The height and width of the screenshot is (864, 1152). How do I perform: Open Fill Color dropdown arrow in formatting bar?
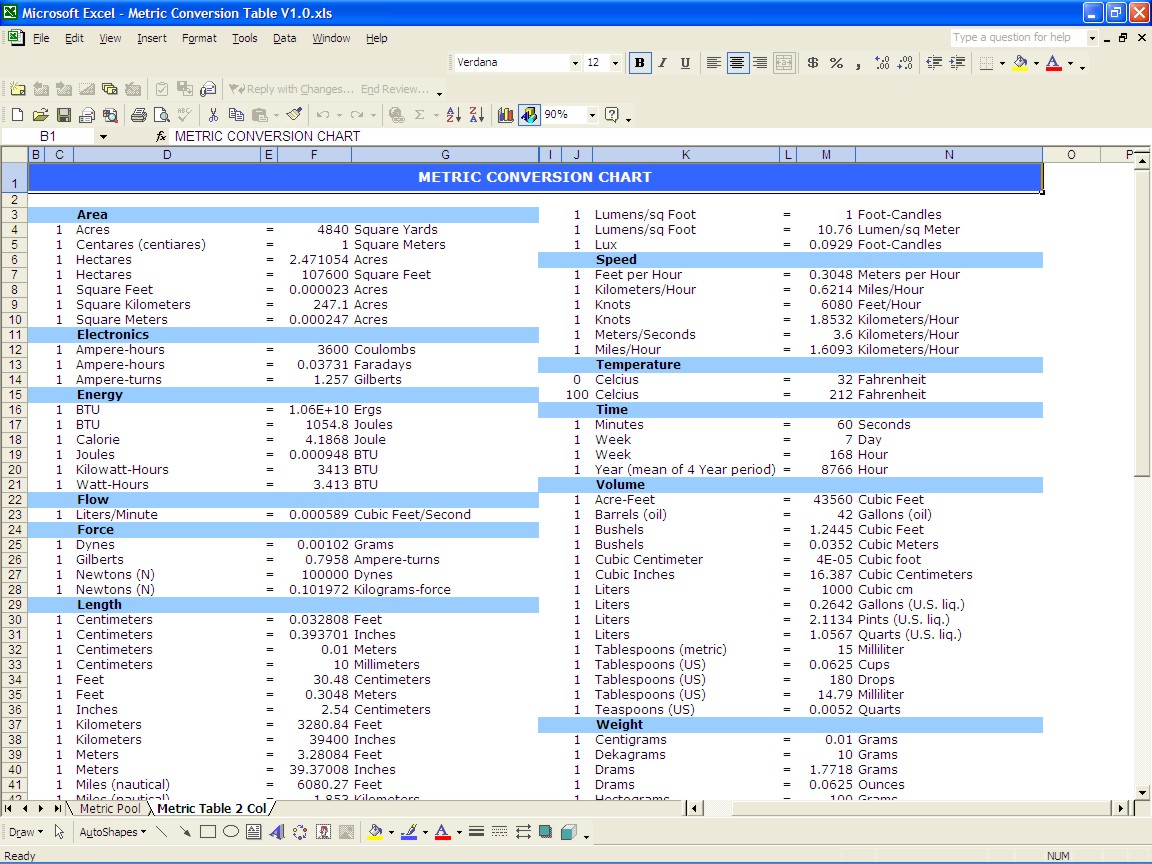(x=1037, y=63)
